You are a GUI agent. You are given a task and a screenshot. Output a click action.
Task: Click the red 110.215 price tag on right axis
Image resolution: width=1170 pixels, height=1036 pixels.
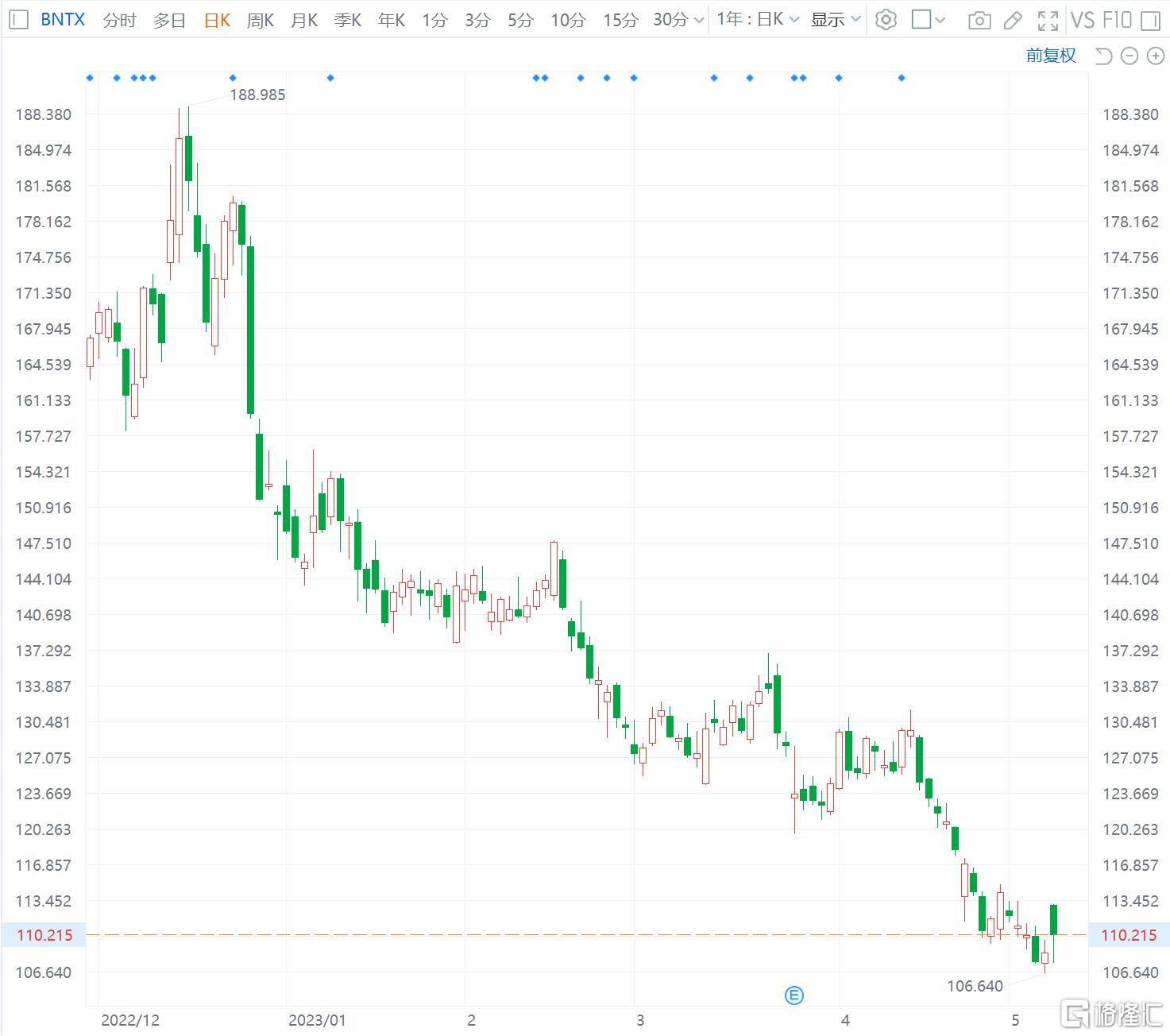coord(1129,935)
